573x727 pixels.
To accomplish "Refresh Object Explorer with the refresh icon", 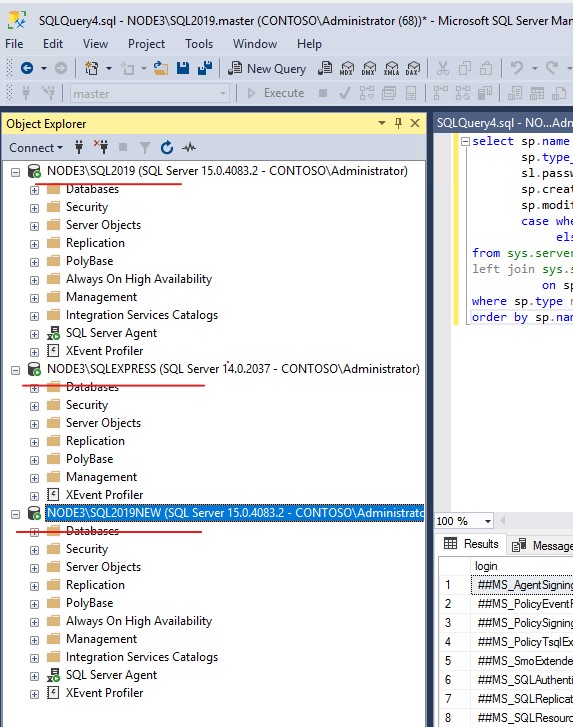I will coord(167,147).
